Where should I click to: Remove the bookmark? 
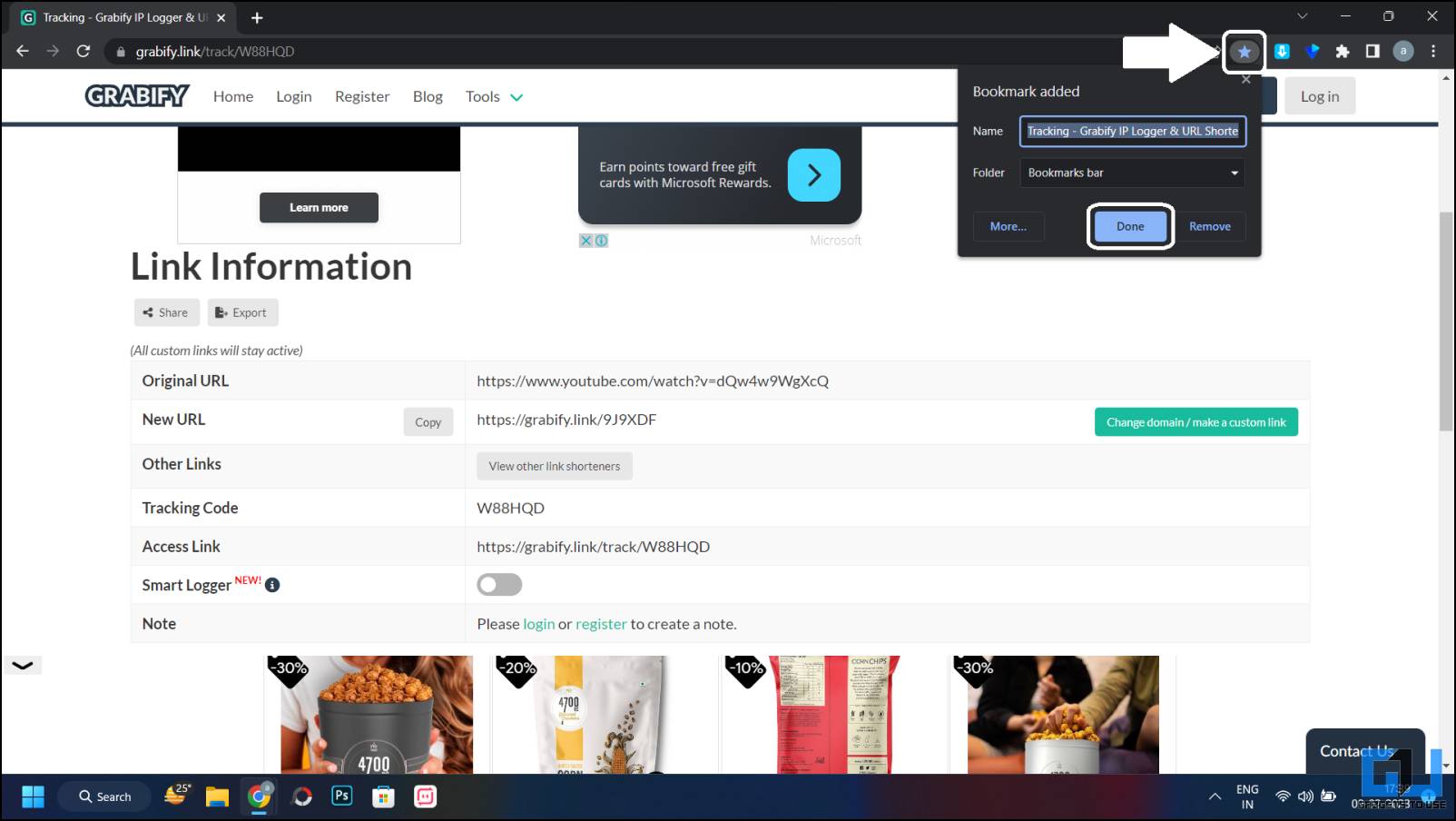1210,226
